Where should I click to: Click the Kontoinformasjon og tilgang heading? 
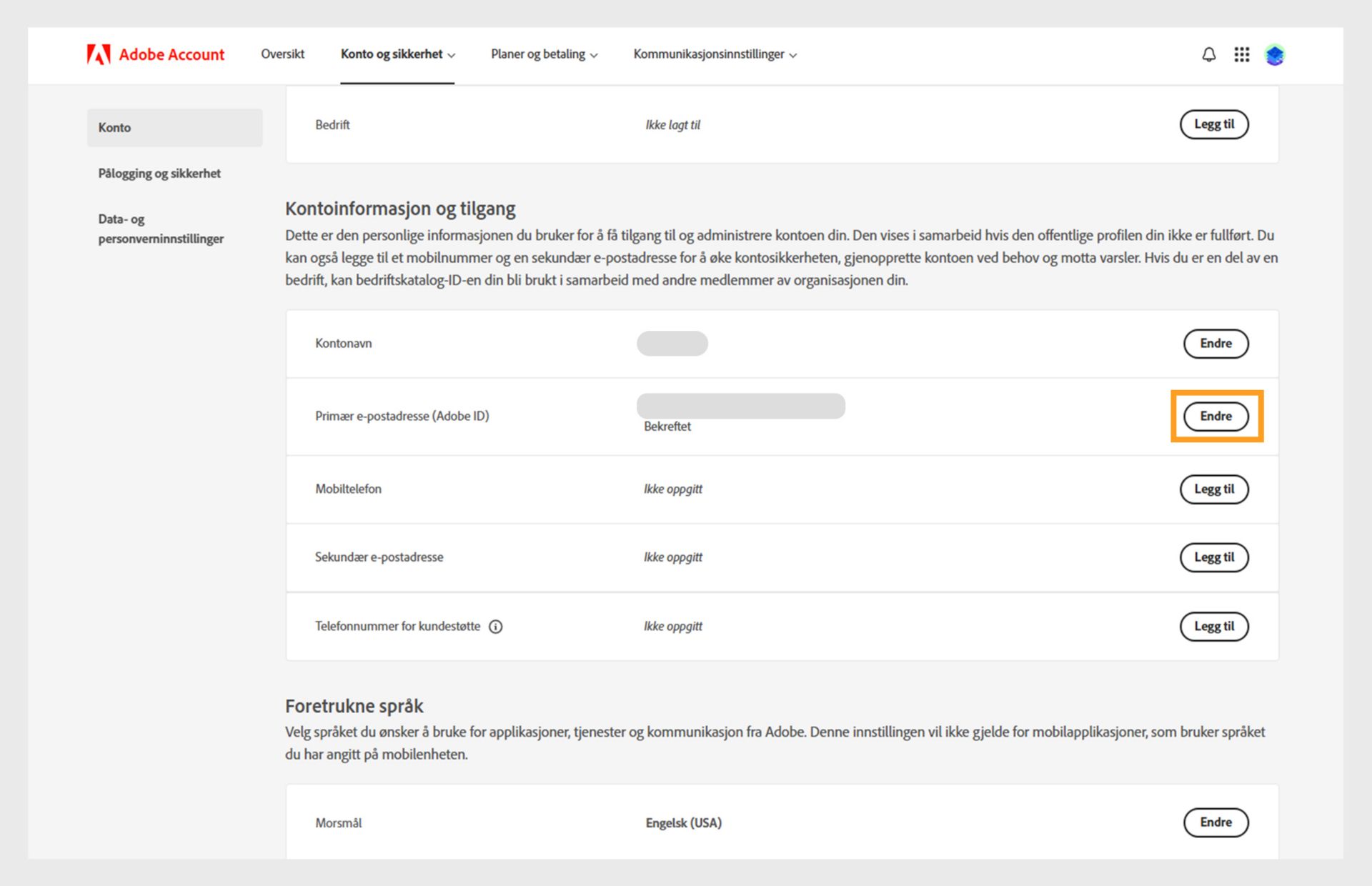click(400, 209)
